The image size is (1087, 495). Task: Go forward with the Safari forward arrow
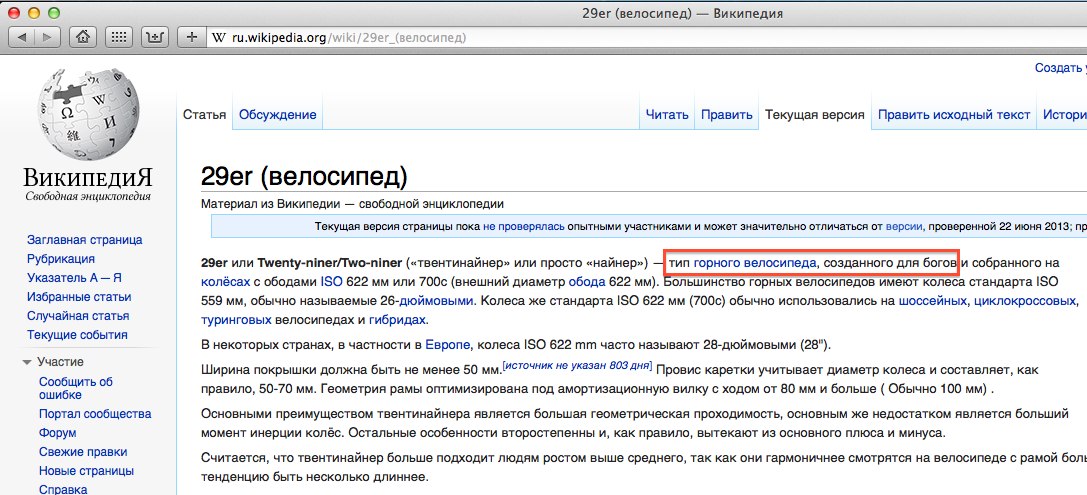[x=48, y=37]
